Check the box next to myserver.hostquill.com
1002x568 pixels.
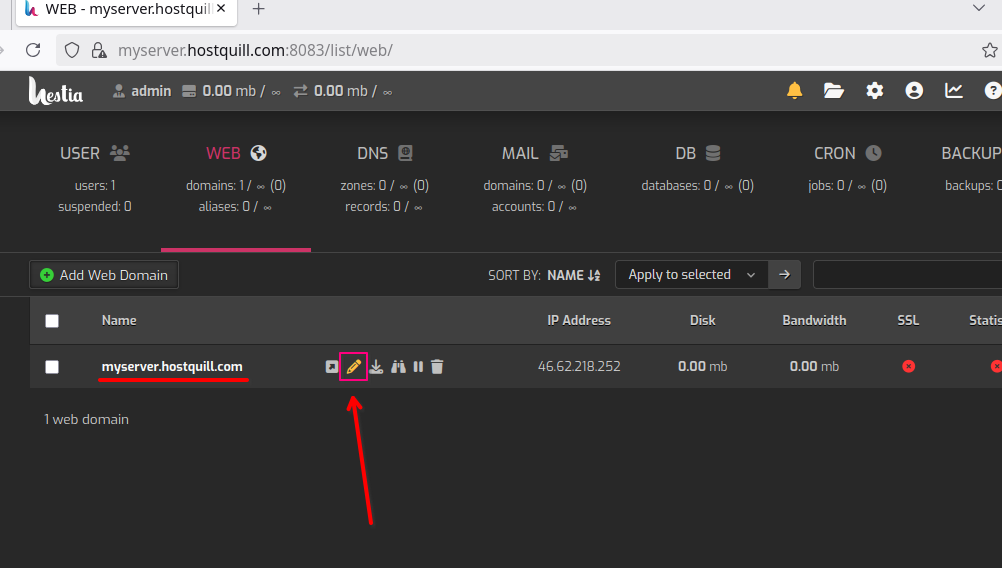[52, 367]
